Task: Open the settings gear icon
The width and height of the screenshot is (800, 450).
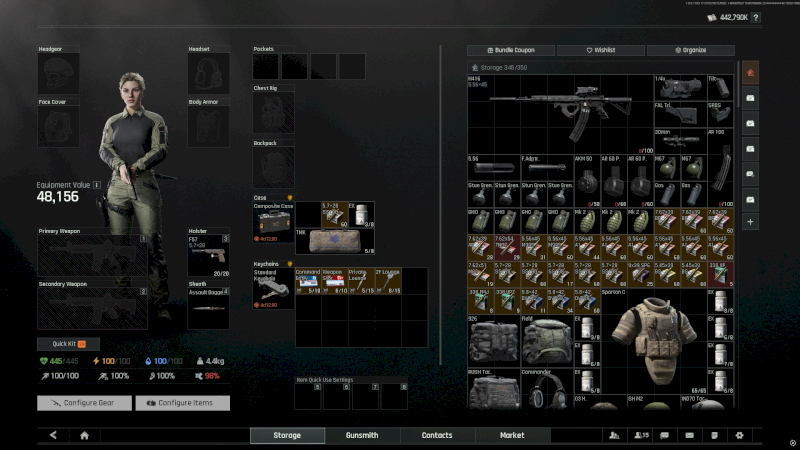Action: [x=739, y=435]
